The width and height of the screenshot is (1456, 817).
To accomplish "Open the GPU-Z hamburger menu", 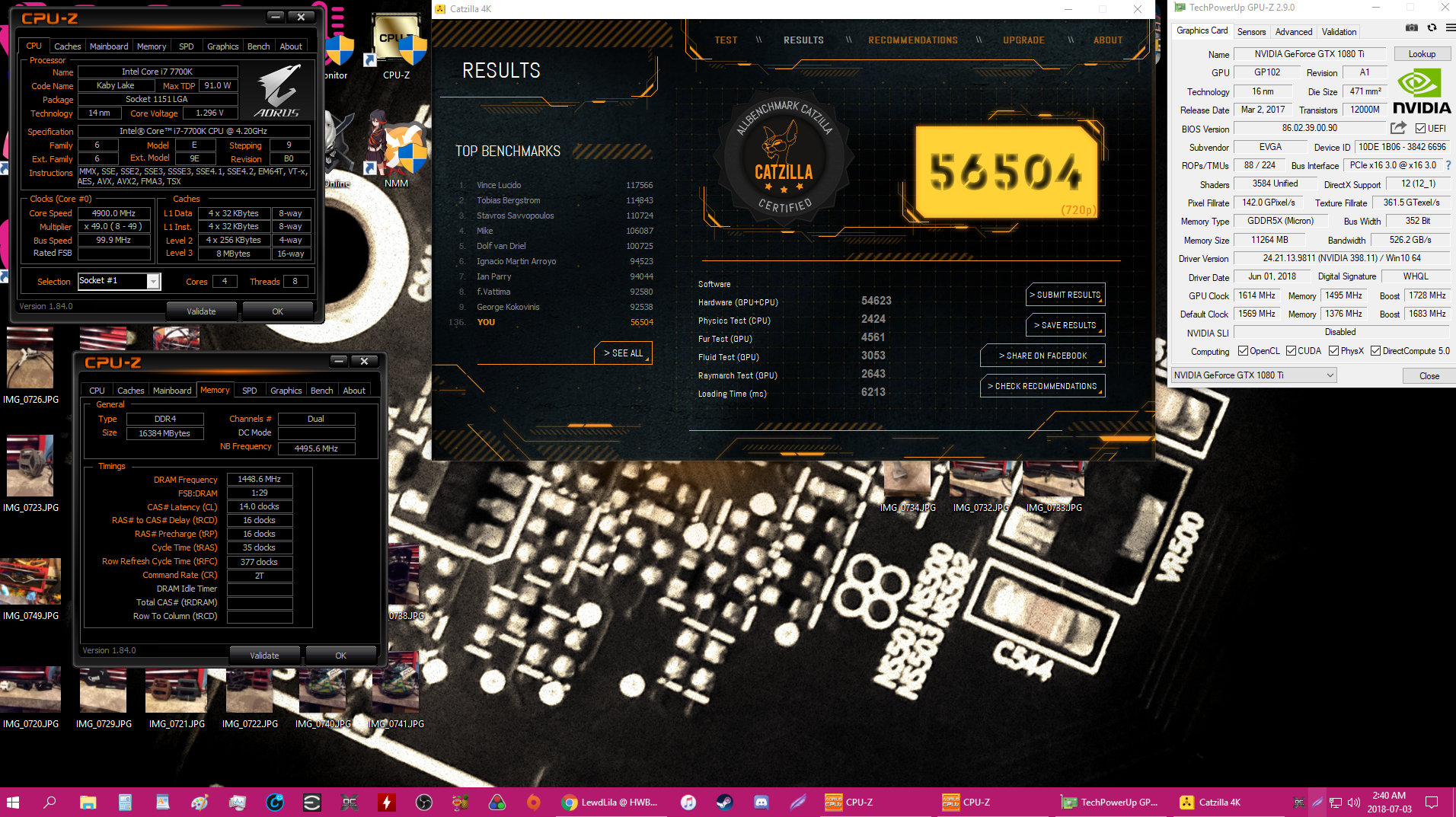I will tap(1450, 28).
